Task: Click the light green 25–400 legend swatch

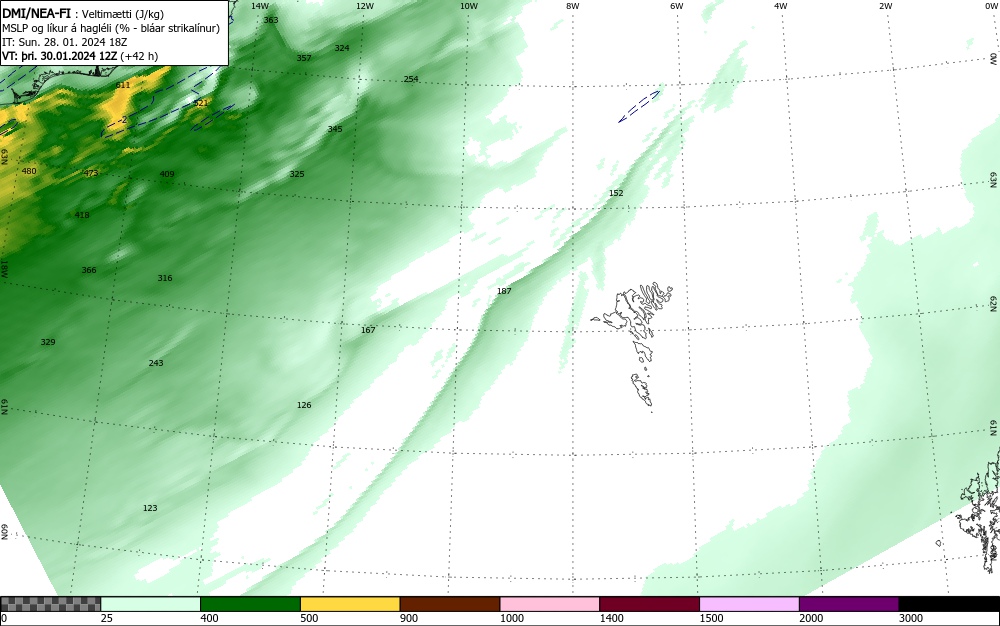Action: (x=150, y=604)
